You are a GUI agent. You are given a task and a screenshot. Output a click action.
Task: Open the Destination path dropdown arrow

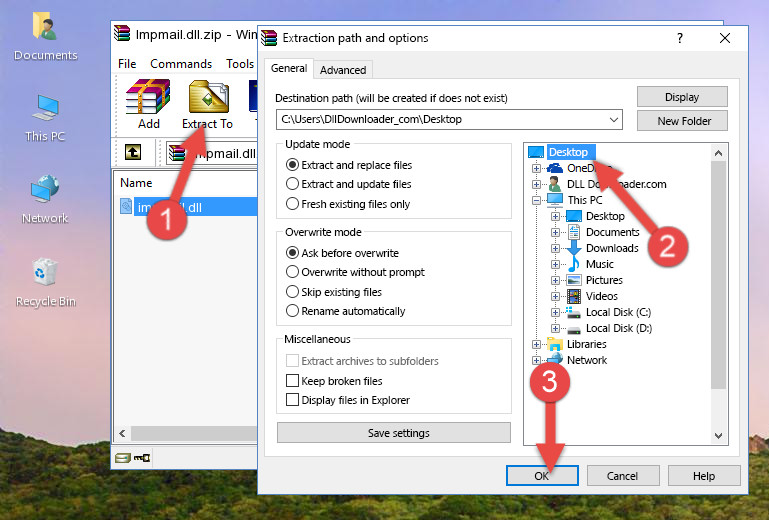coord(614,120)
